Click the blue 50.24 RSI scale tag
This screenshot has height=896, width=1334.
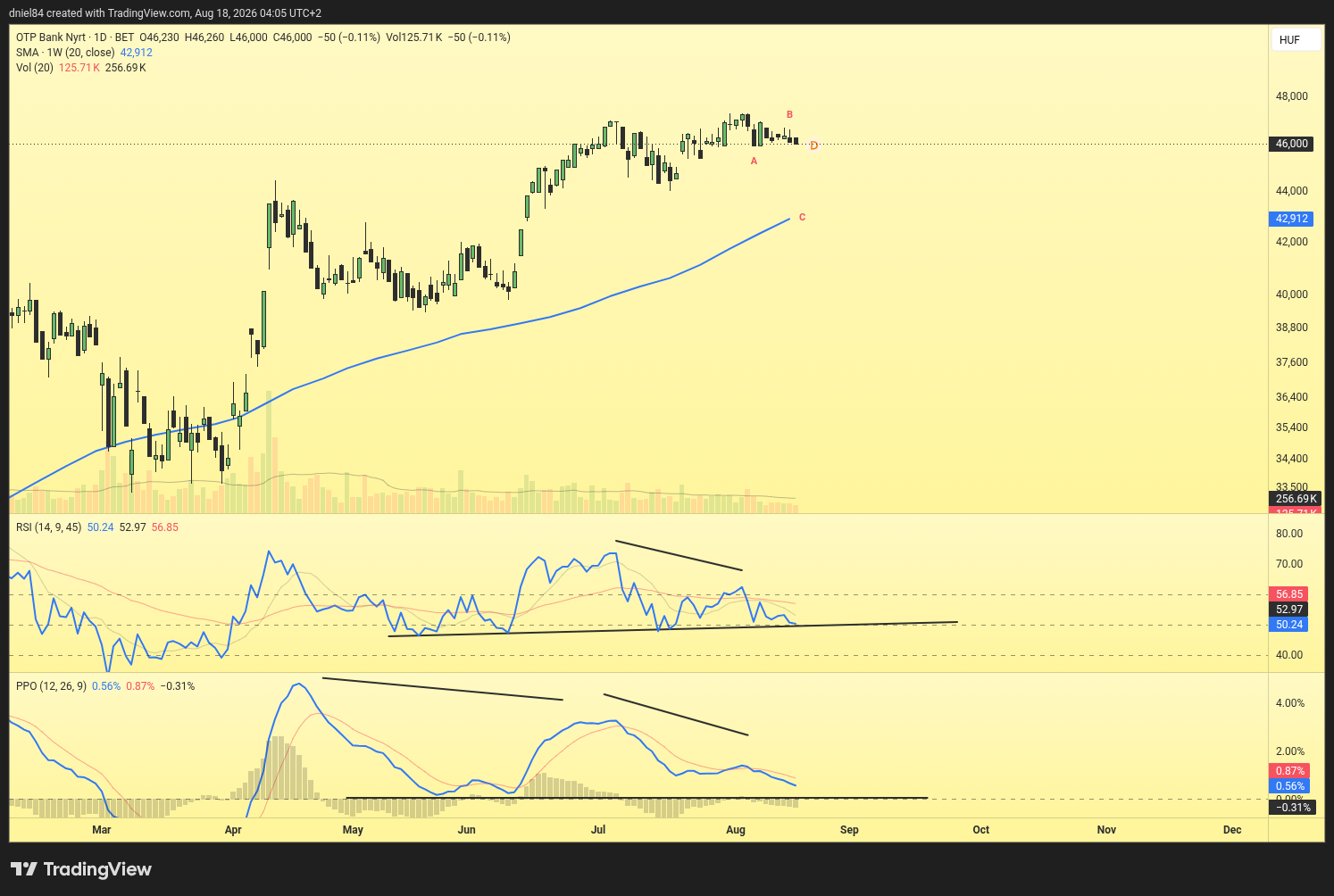(1288, 625)
